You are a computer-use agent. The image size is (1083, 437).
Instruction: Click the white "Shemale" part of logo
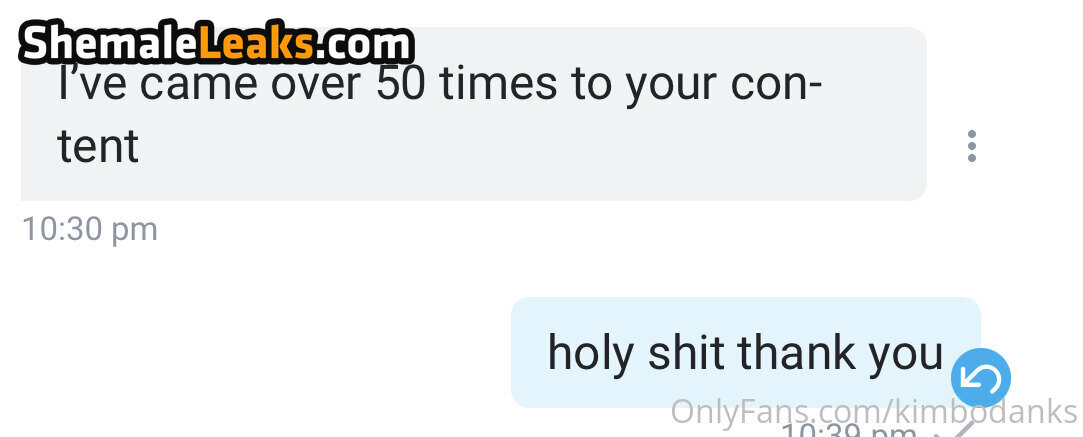pos(111,45)
